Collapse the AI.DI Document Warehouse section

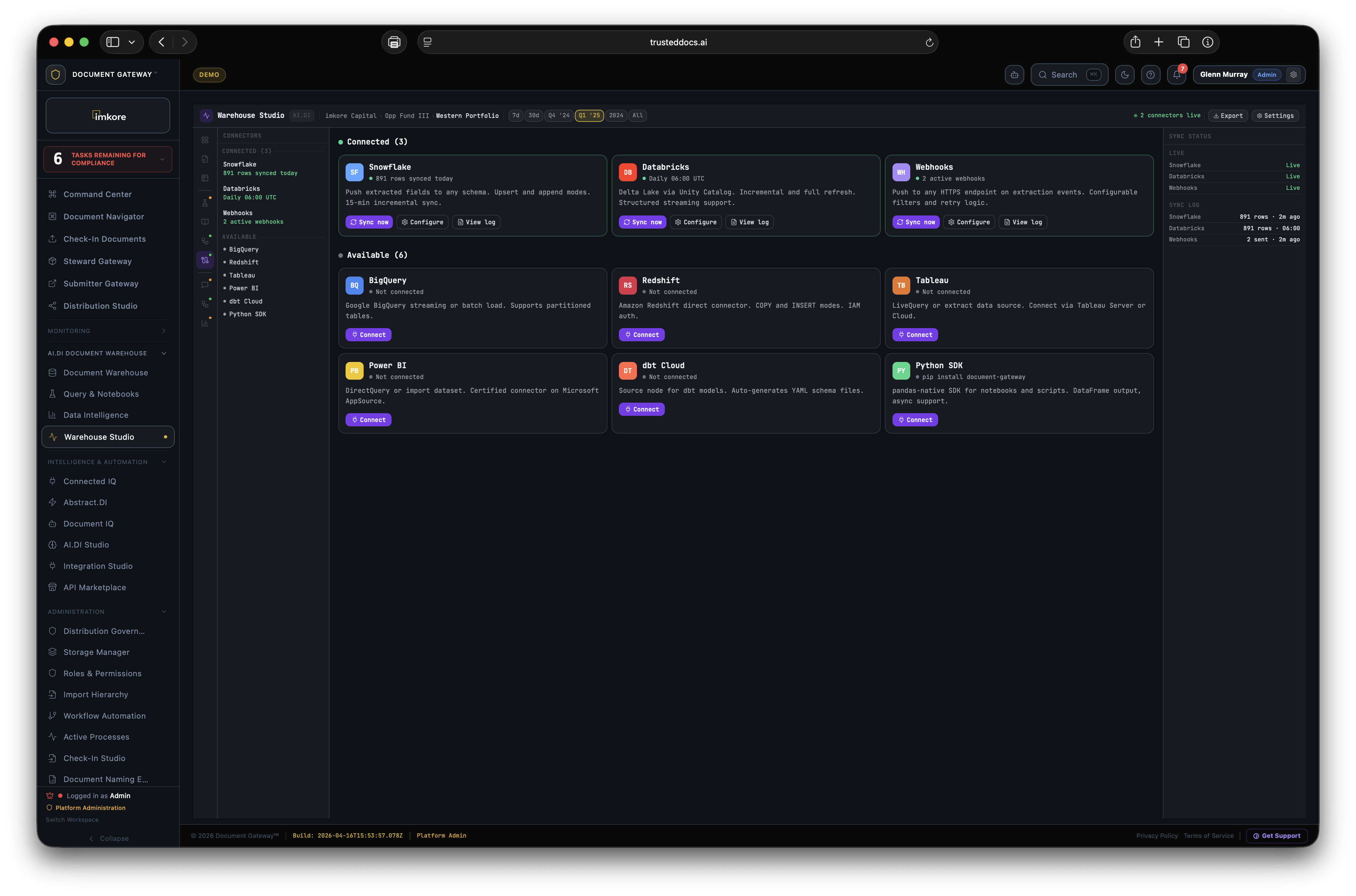[108, 353]
